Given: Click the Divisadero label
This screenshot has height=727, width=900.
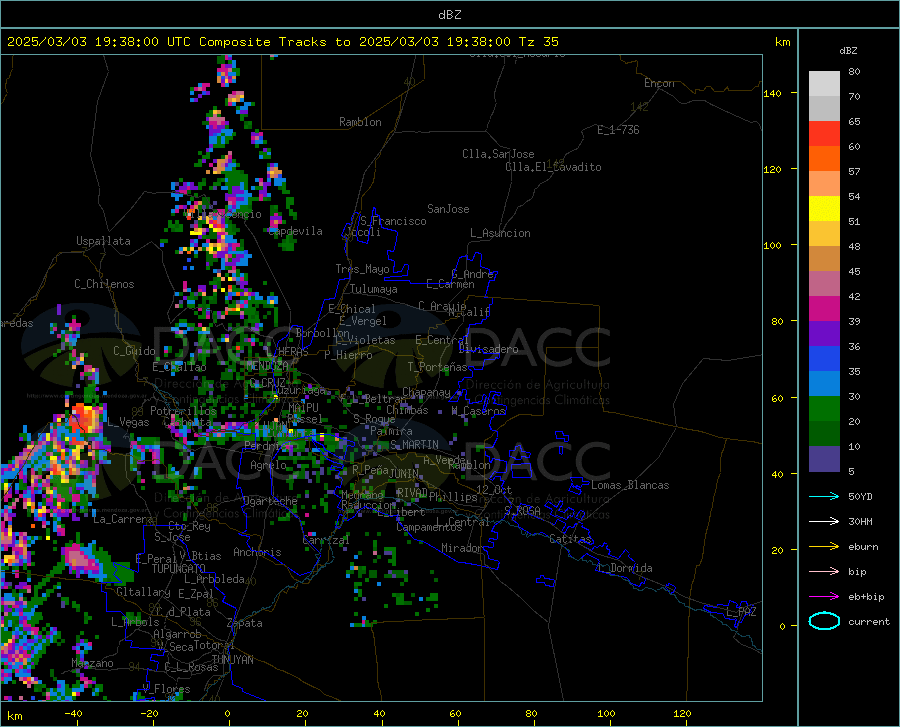Looking at the screenshot, I should tap(488, 349).
